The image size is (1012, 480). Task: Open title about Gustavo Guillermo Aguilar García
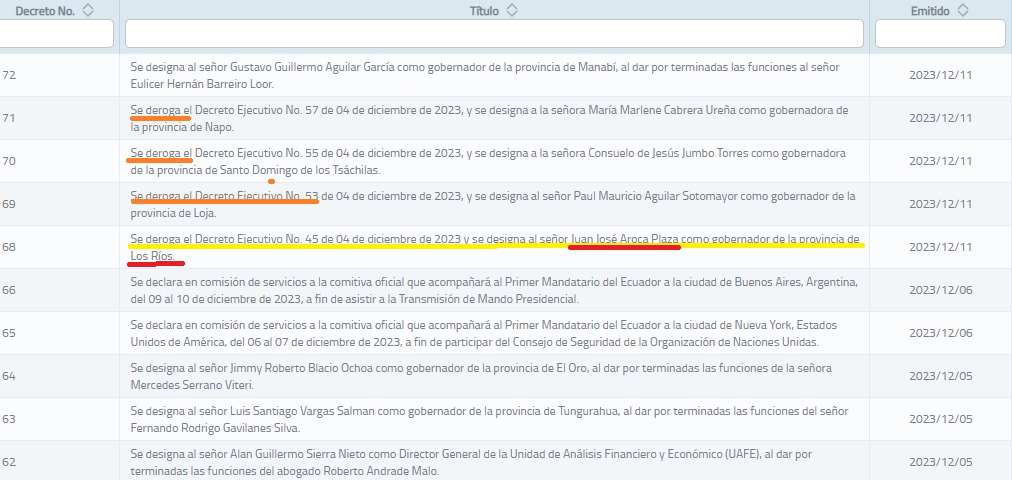485,75
